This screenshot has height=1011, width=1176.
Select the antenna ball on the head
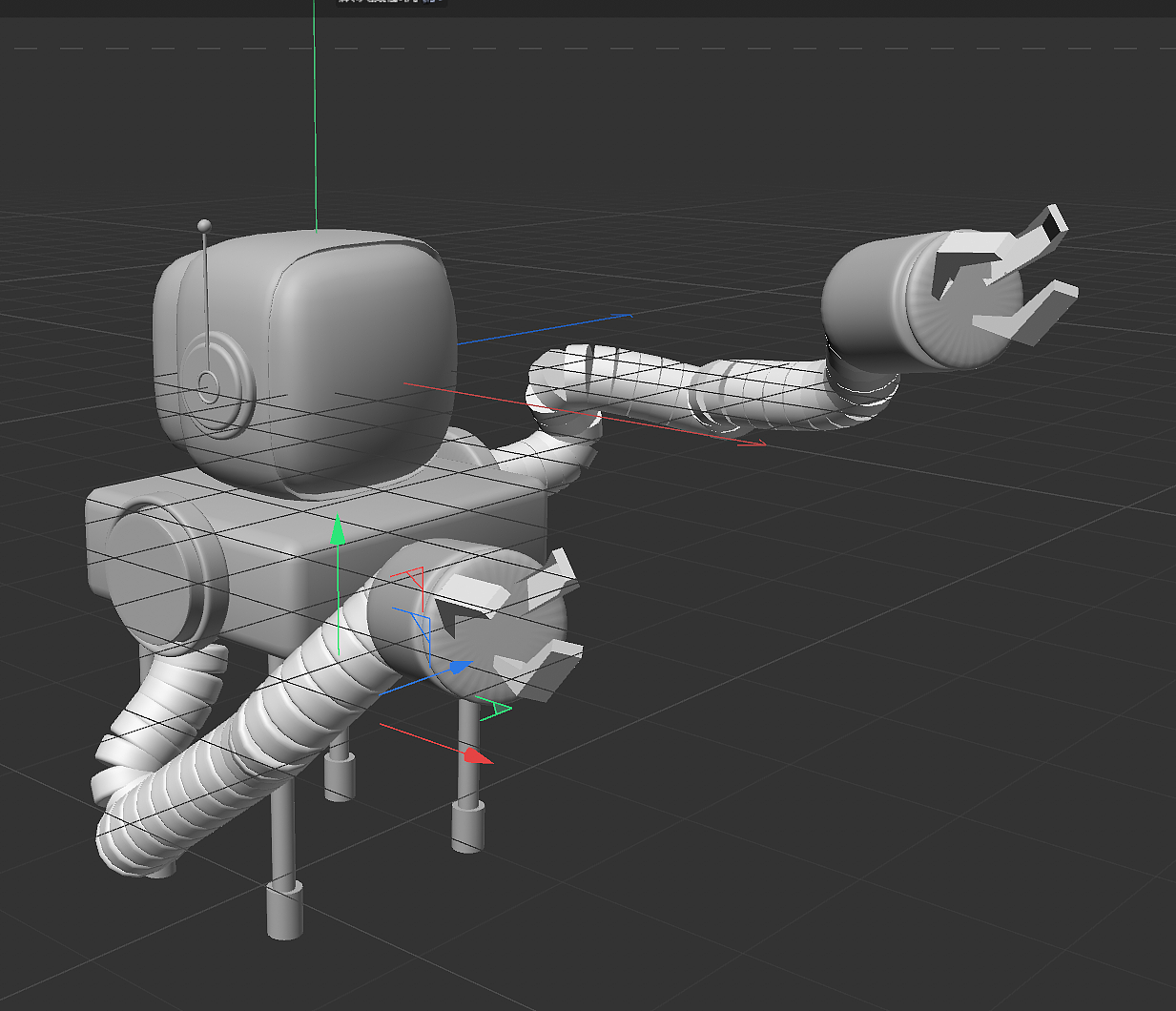pos(204,226)
